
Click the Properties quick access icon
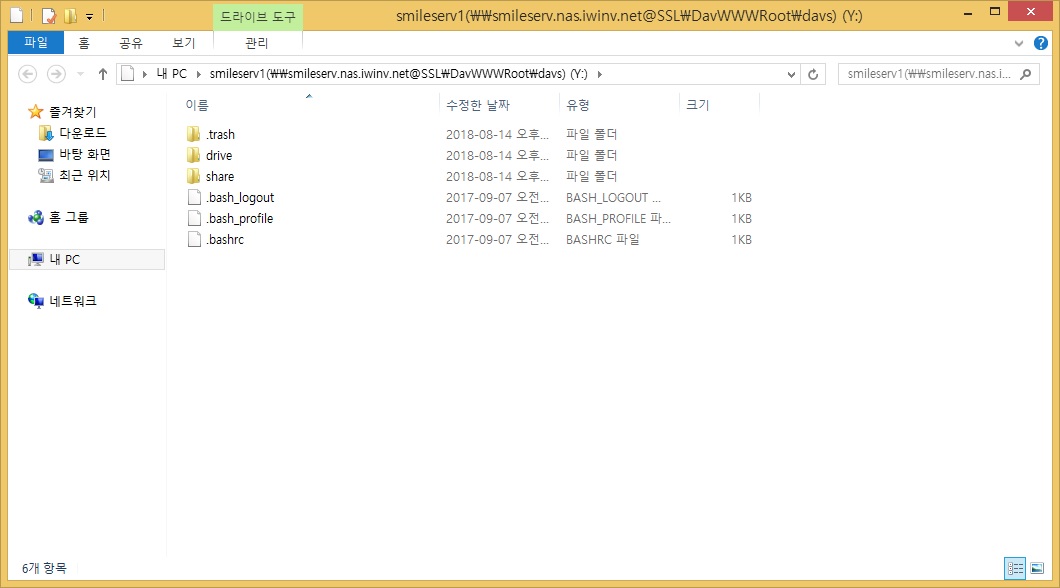pos(49,15)
